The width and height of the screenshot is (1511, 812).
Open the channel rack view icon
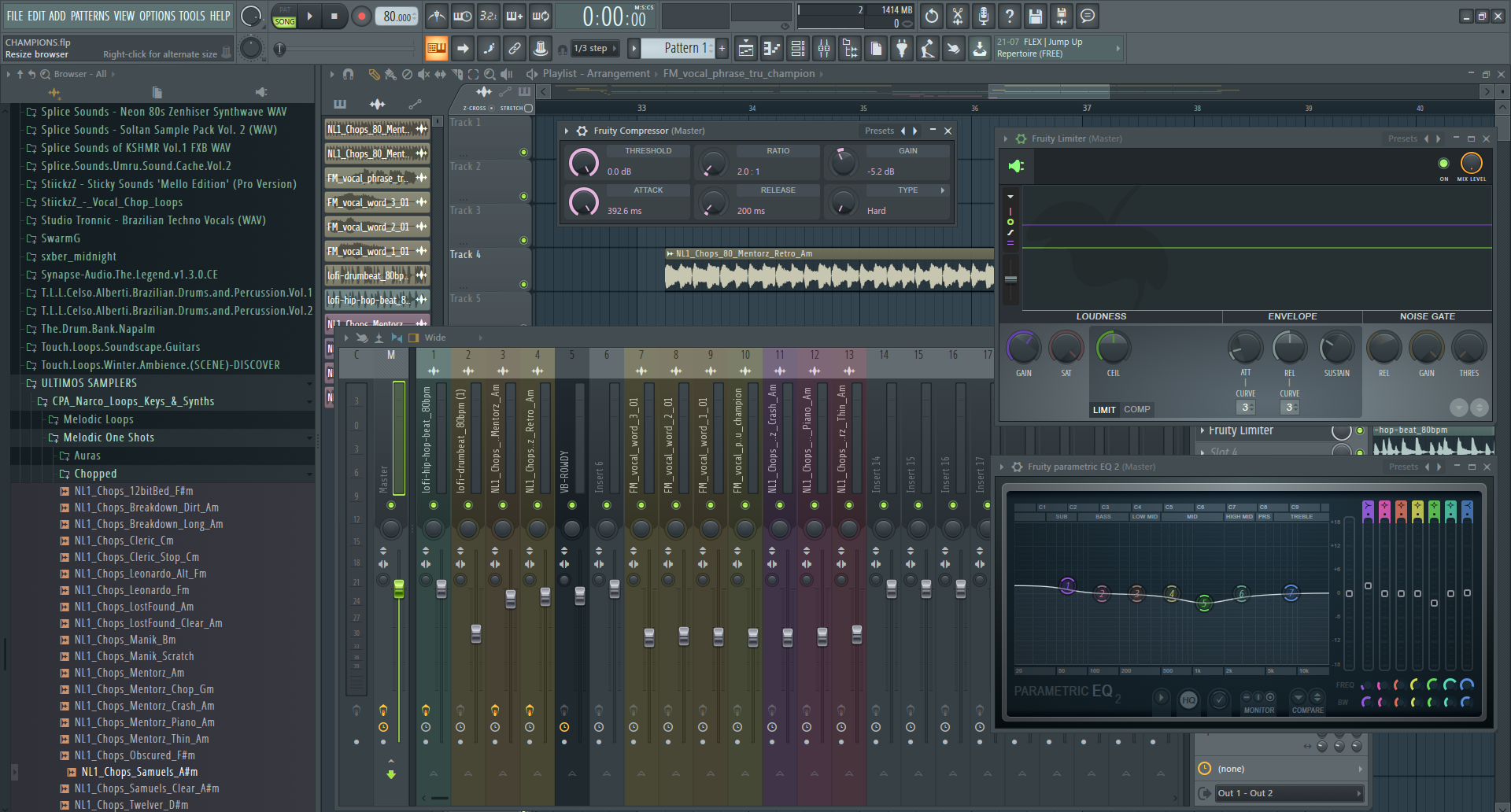click(798, 49)
